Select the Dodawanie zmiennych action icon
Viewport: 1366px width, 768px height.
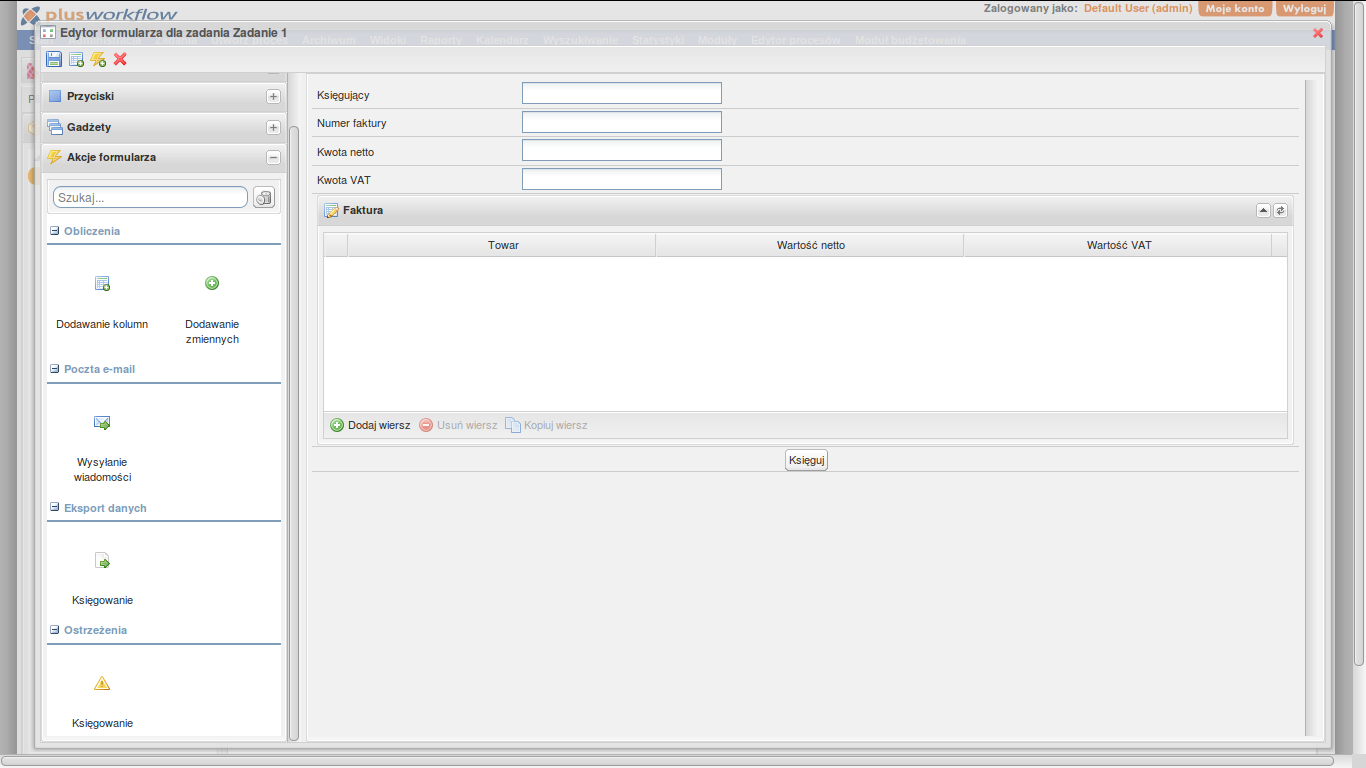[x=212, y=283]
